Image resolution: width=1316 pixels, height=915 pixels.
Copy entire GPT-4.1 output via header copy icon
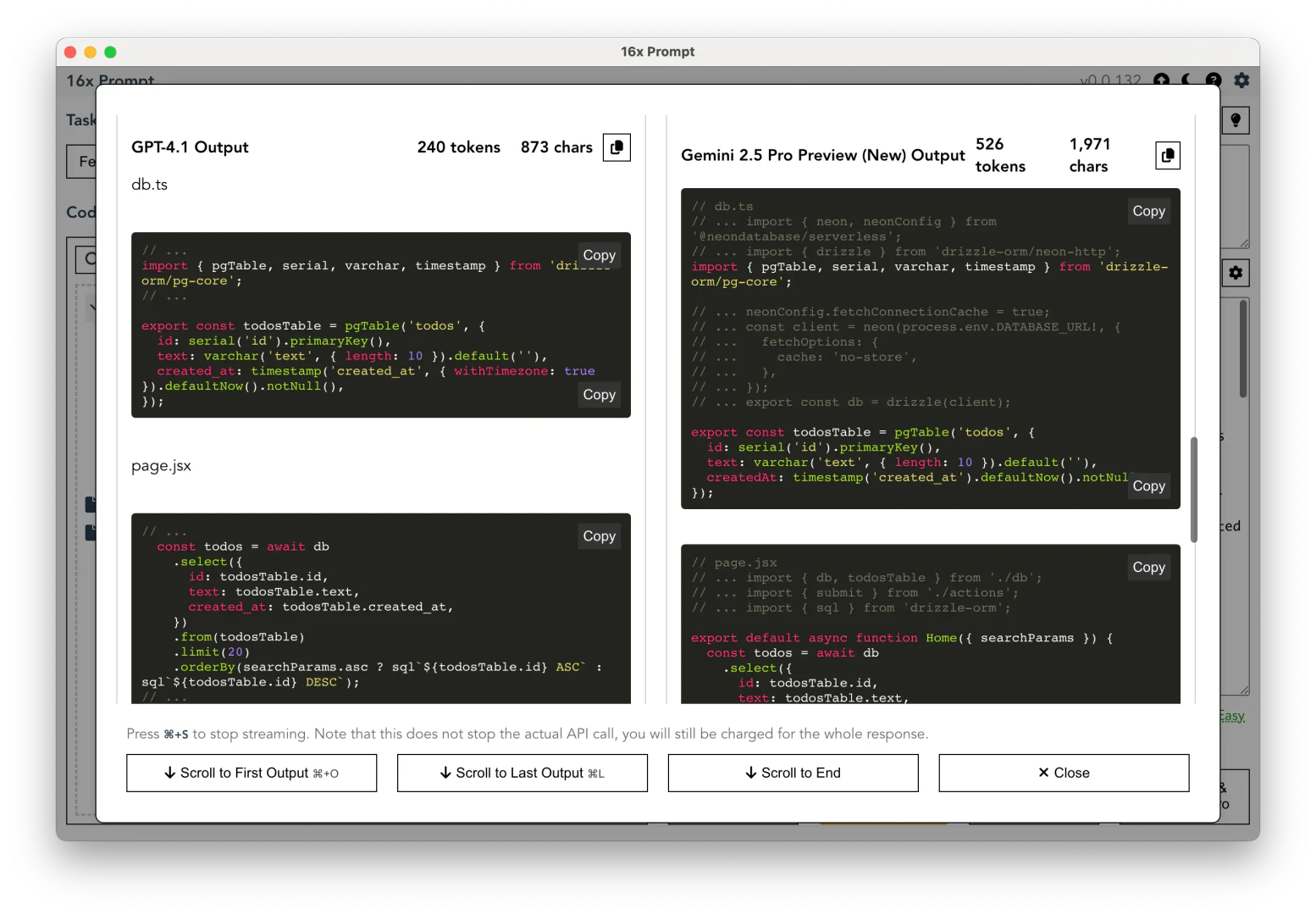[x=617, y=147]
